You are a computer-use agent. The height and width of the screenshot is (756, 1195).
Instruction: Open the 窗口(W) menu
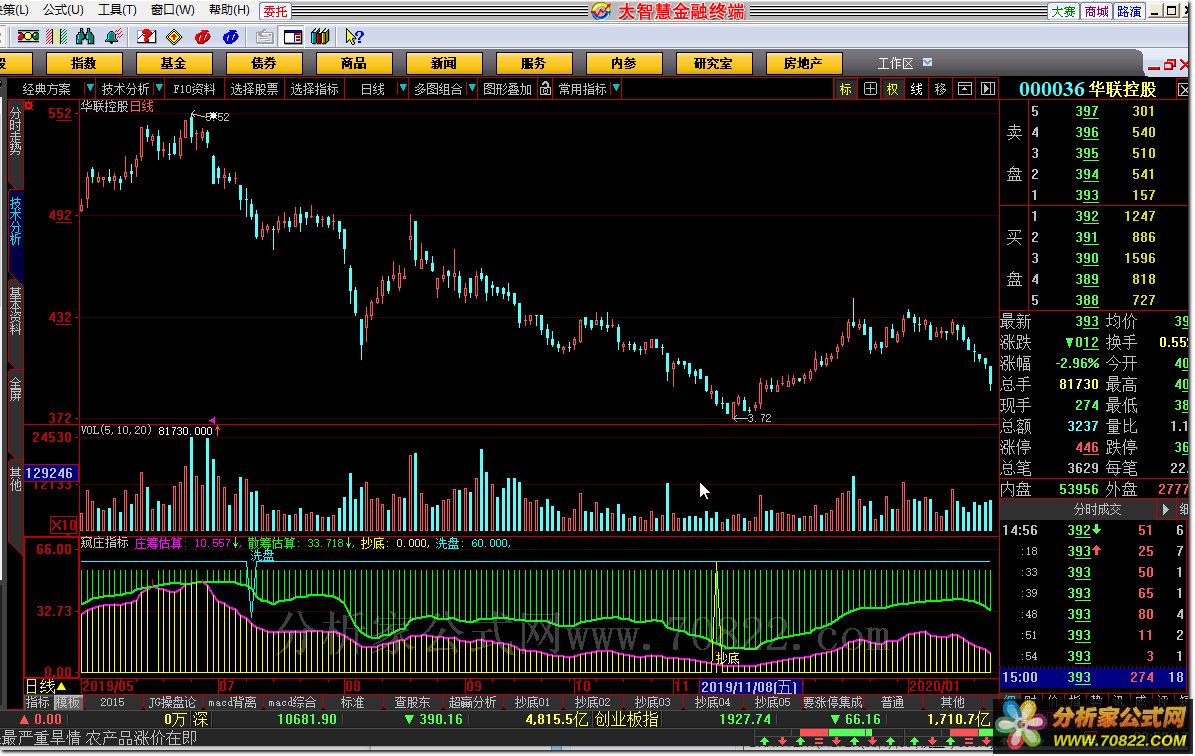[x=172, y=10]
